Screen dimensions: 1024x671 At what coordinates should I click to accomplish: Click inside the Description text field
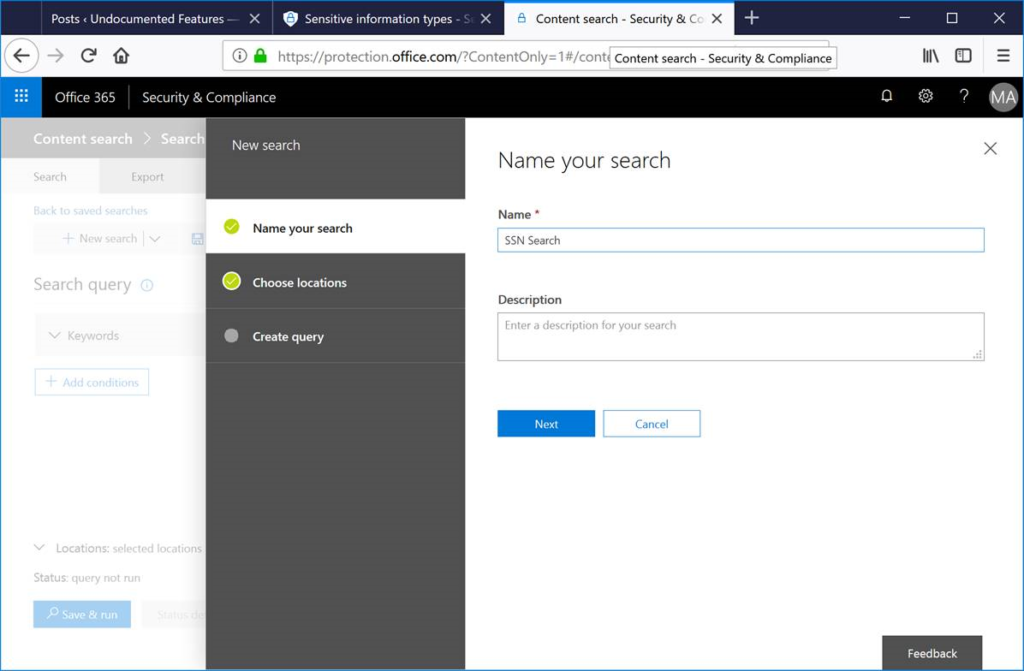coord(740,335)
